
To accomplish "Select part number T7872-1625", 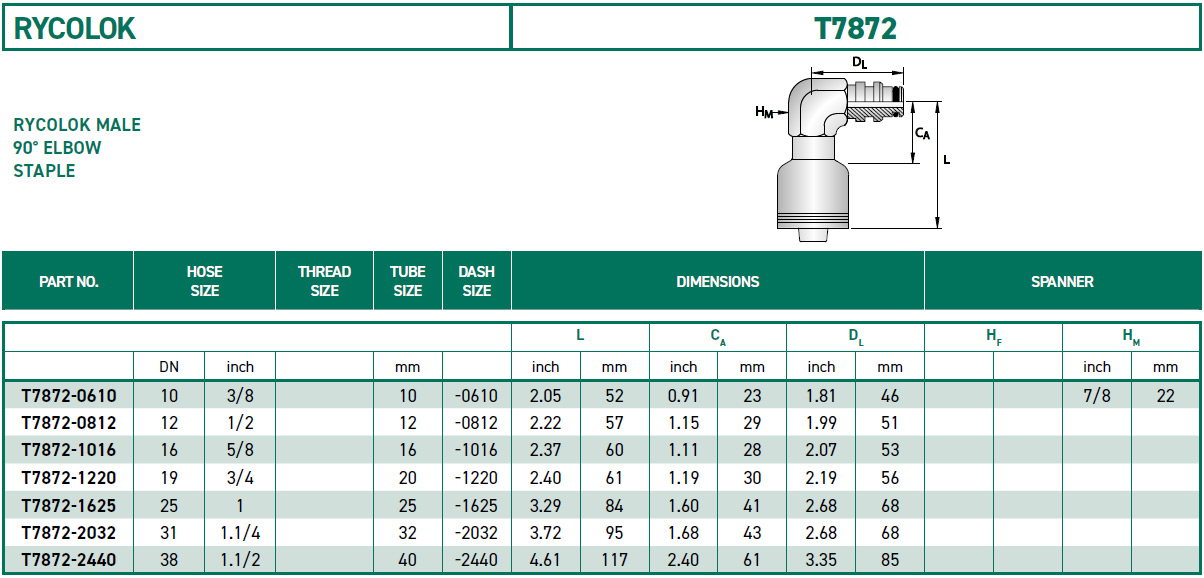I will (68, 505).
